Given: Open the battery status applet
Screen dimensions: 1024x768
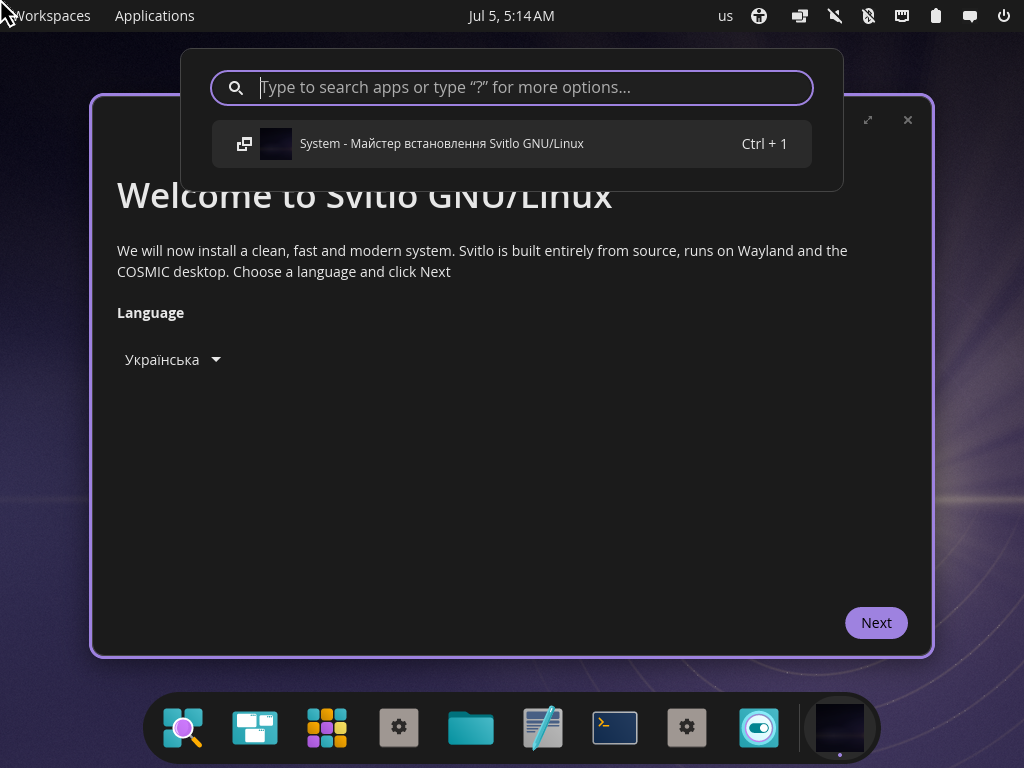Looking at the screenshot, I should (936, 16).
